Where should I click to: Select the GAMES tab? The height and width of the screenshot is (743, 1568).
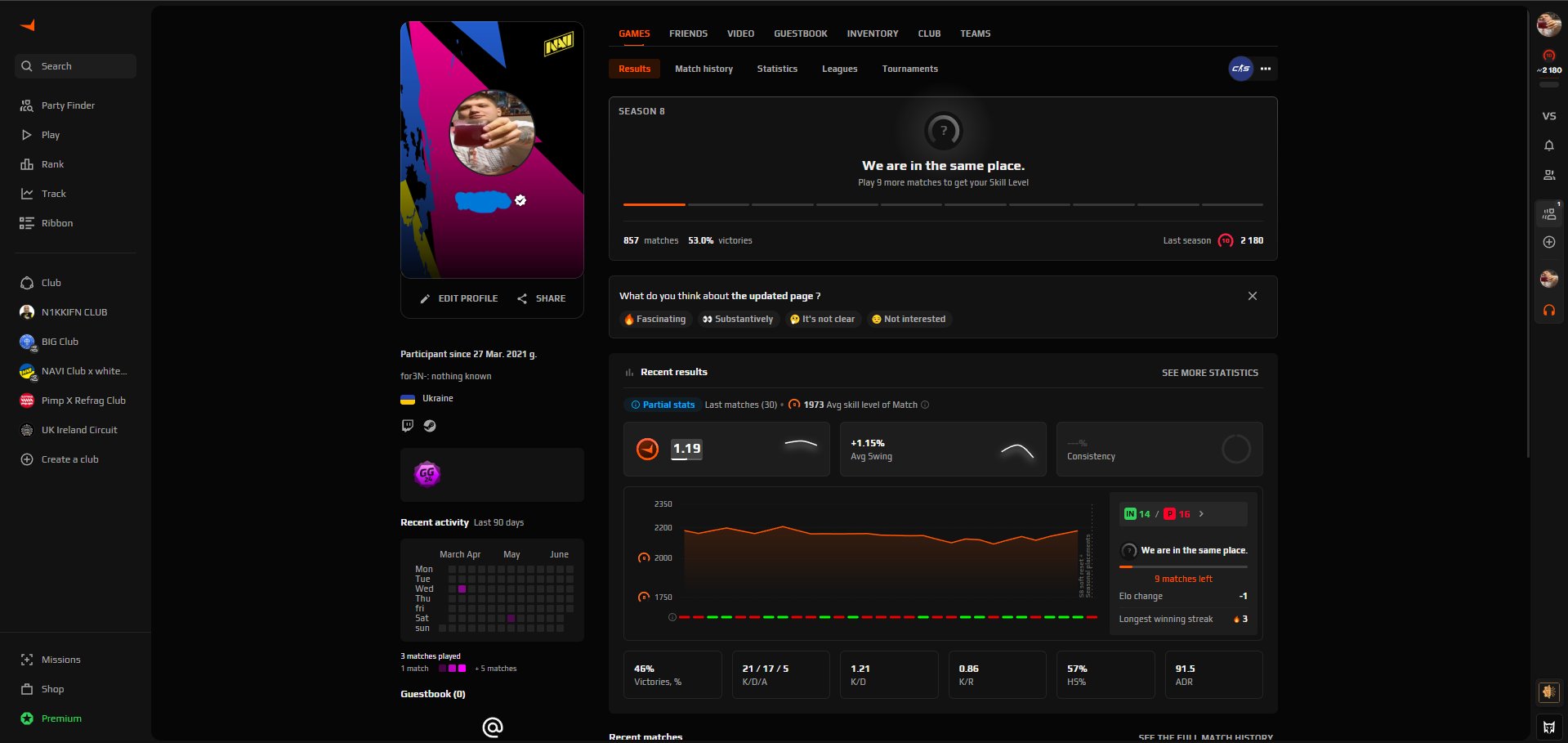coord(634,34)
